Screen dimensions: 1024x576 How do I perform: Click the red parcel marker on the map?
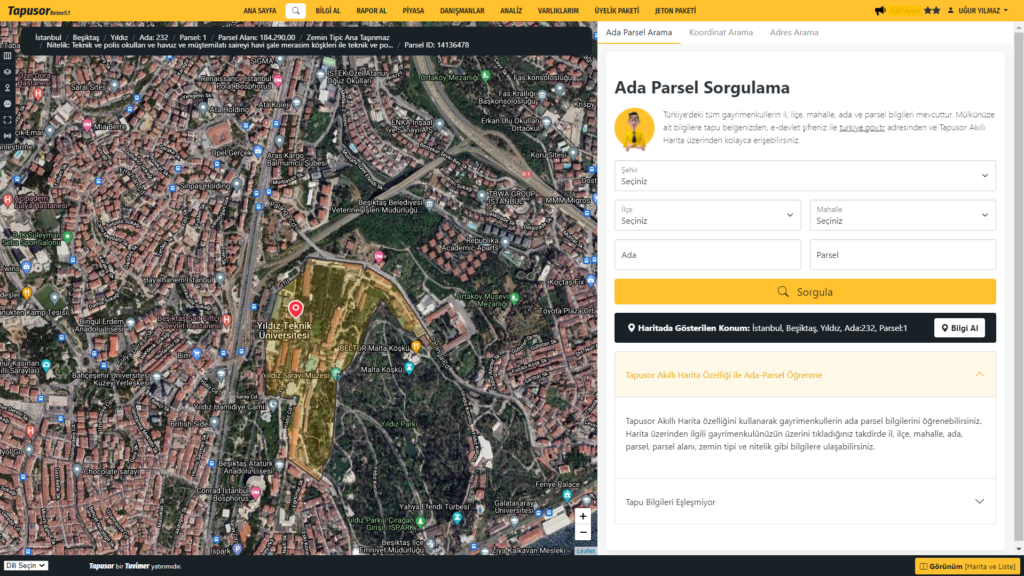[x=295, y=309]
